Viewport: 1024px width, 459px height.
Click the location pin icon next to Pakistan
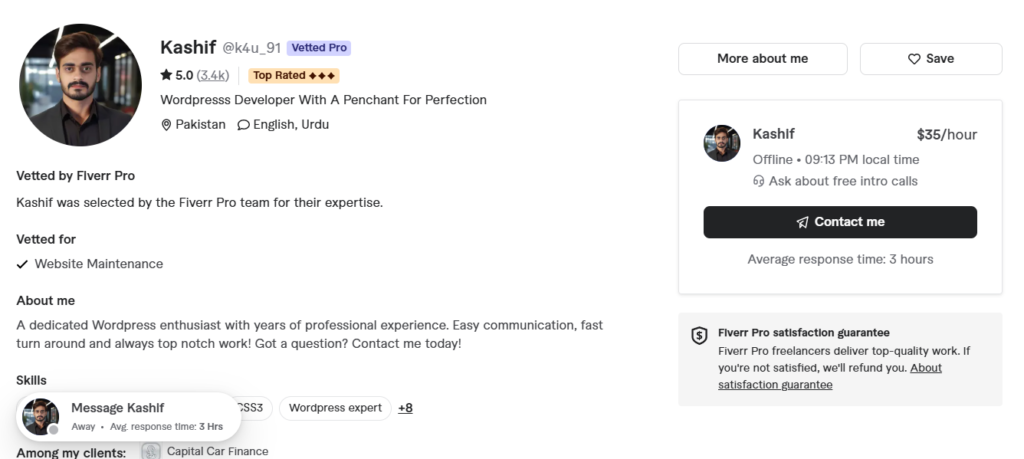coord(166,125)
